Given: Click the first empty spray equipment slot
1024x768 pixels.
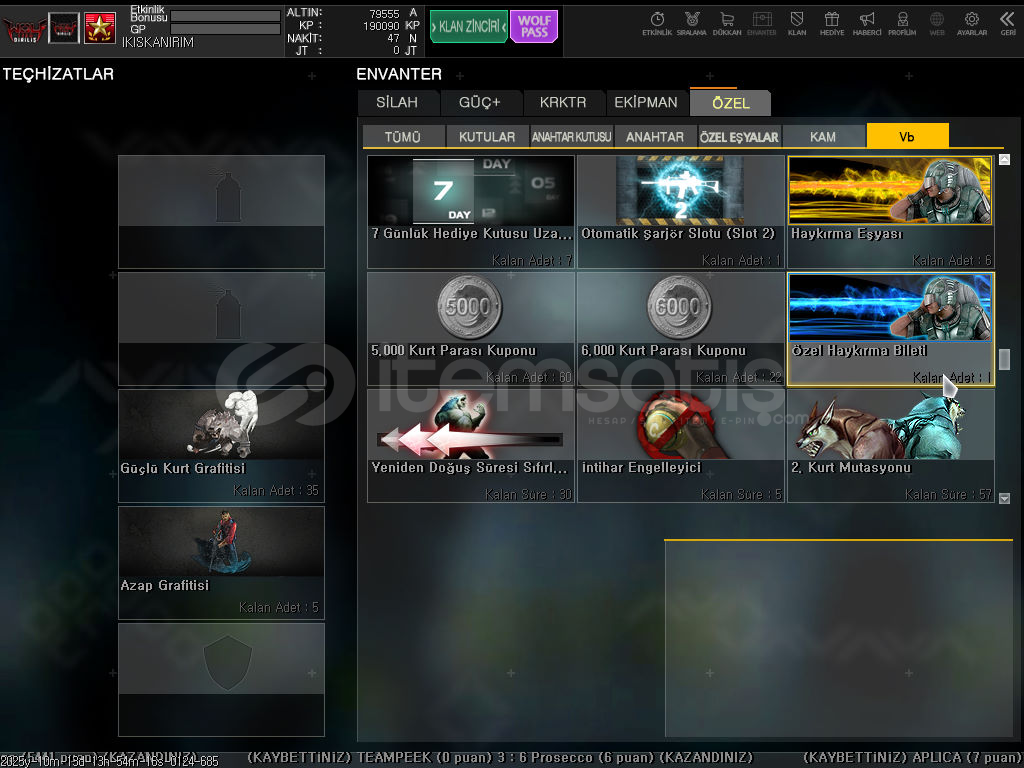Looking at the screenshot, I should [221, 212].
